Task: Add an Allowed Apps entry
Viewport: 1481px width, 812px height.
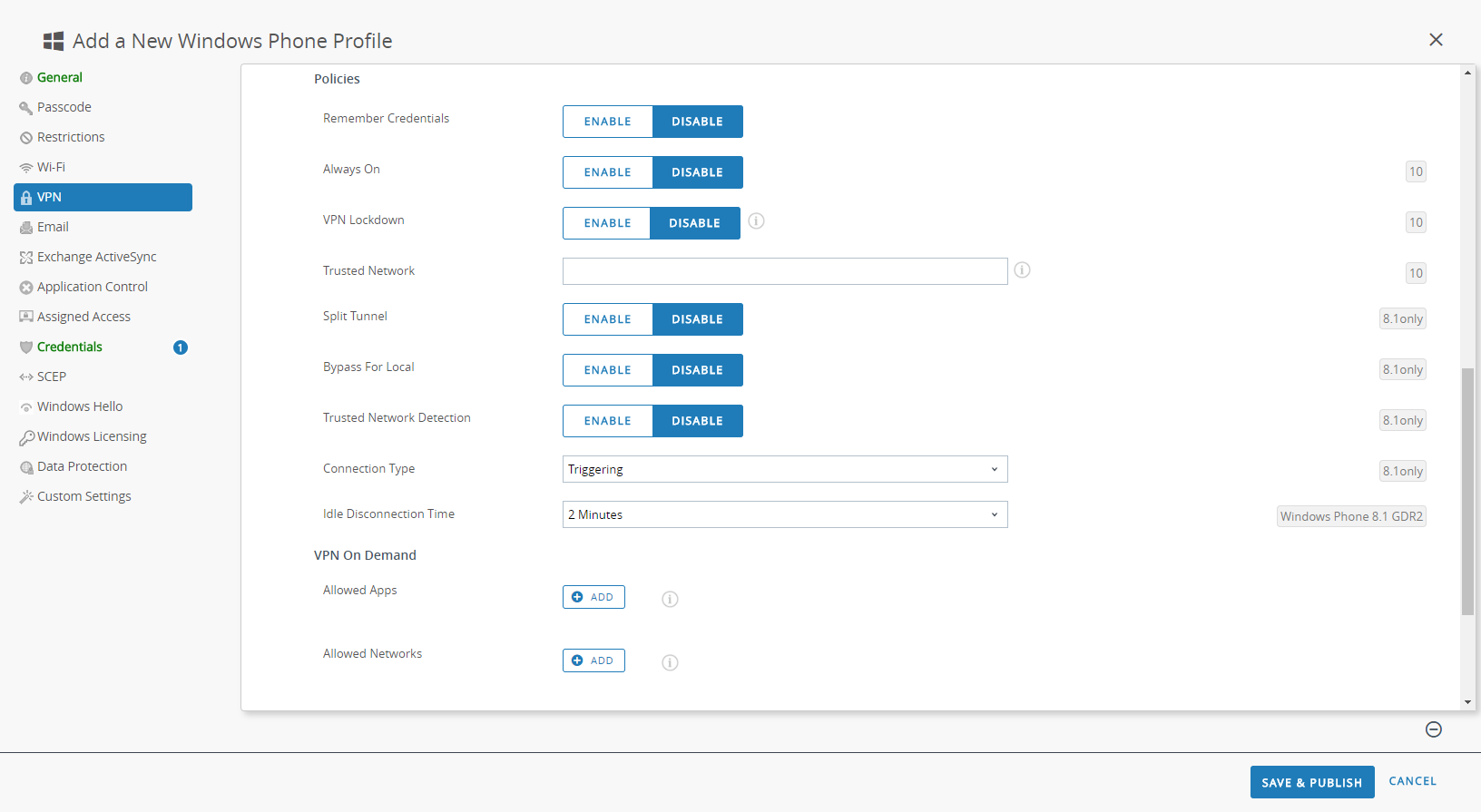Action: (x=593, y=597)
